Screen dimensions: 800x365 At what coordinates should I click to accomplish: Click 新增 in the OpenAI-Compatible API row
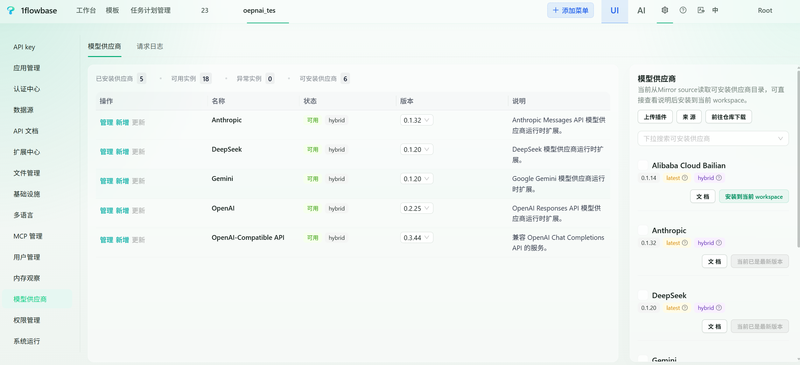122,240
